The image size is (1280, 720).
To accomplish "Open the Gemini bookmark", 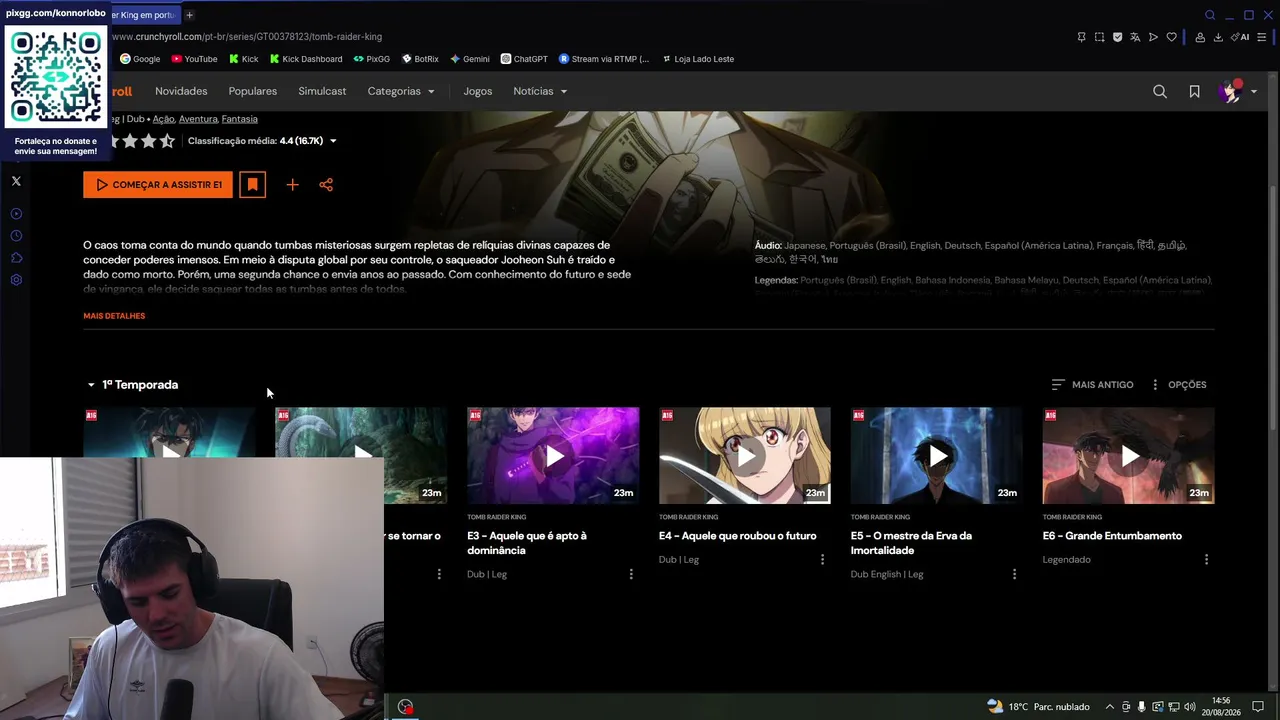I will coord(470,59).
